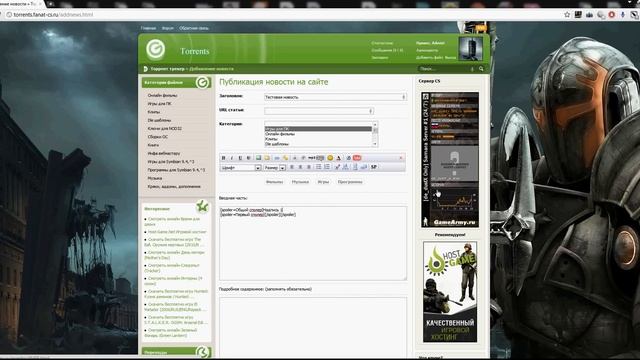Open Главная in top navigation
The width and height of the screenshot is (640, 360).
[x=148, y=28]
